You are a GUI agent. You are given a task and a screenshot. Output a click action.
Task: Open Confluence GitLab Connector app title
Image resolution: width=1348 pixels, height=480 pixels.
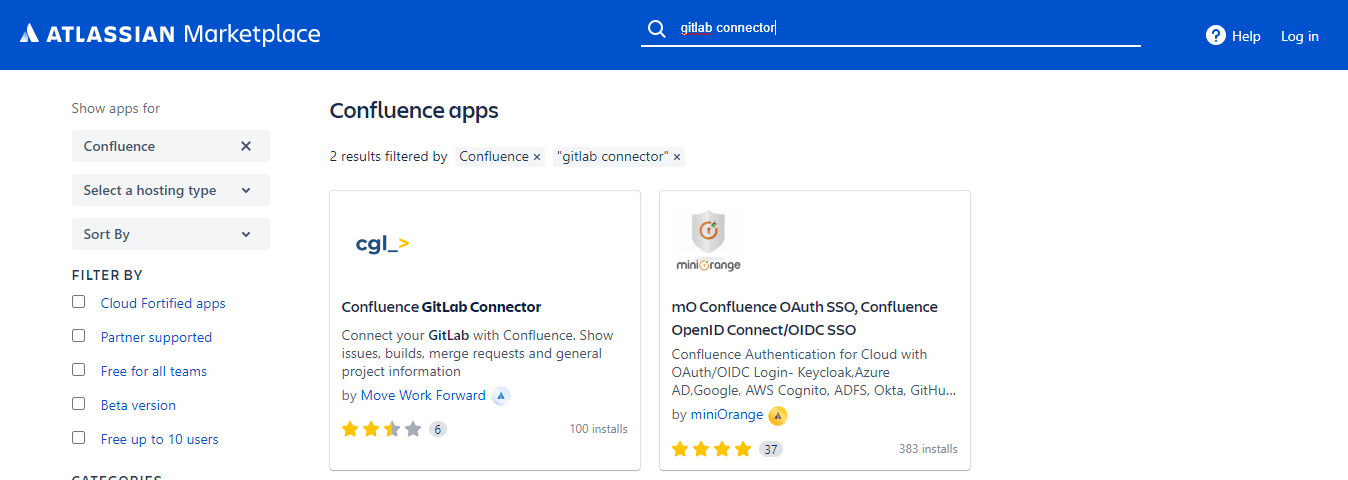click(441, 307)
